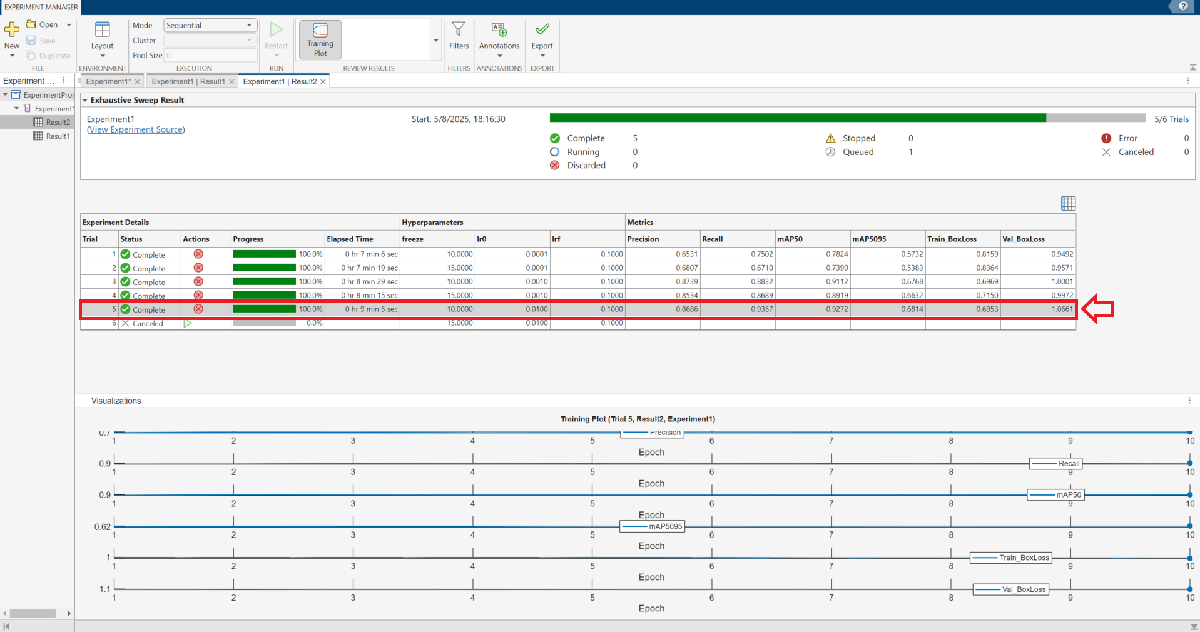Open the Filters funnel icon

[x=459, y=29]
